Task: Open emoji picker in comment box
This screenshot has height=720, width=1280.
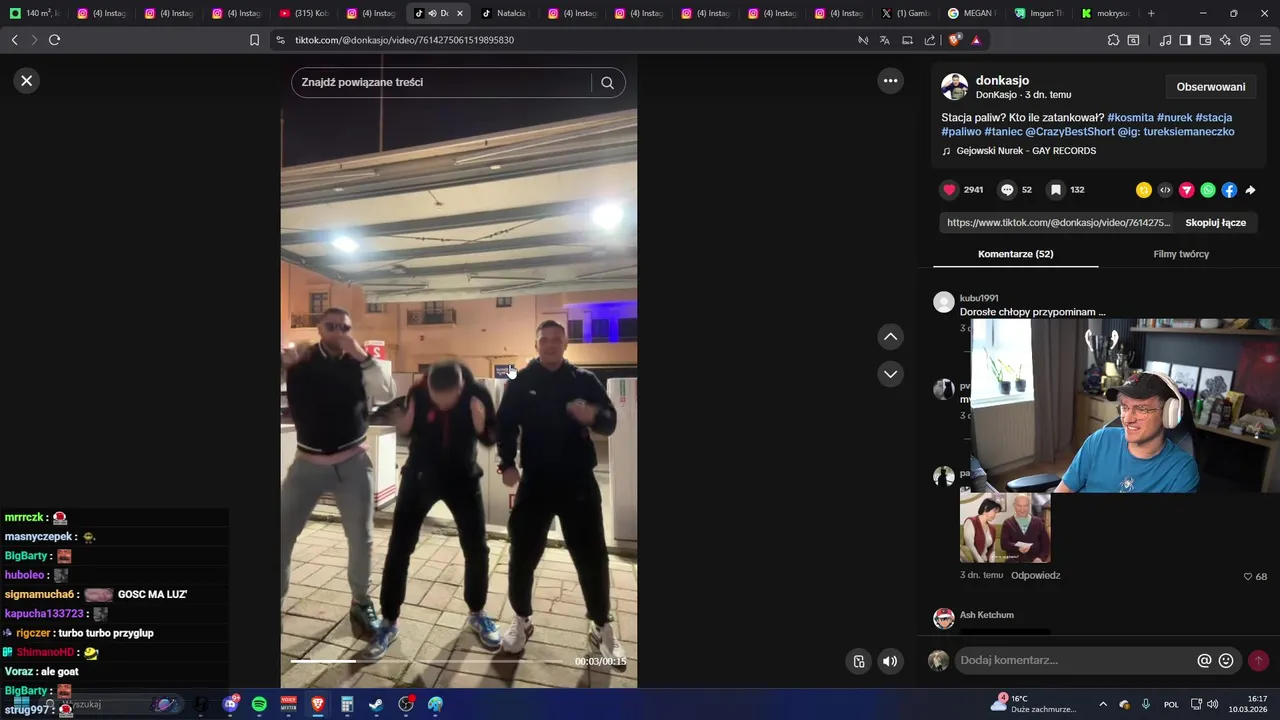Action: (x=1226, y=661)
